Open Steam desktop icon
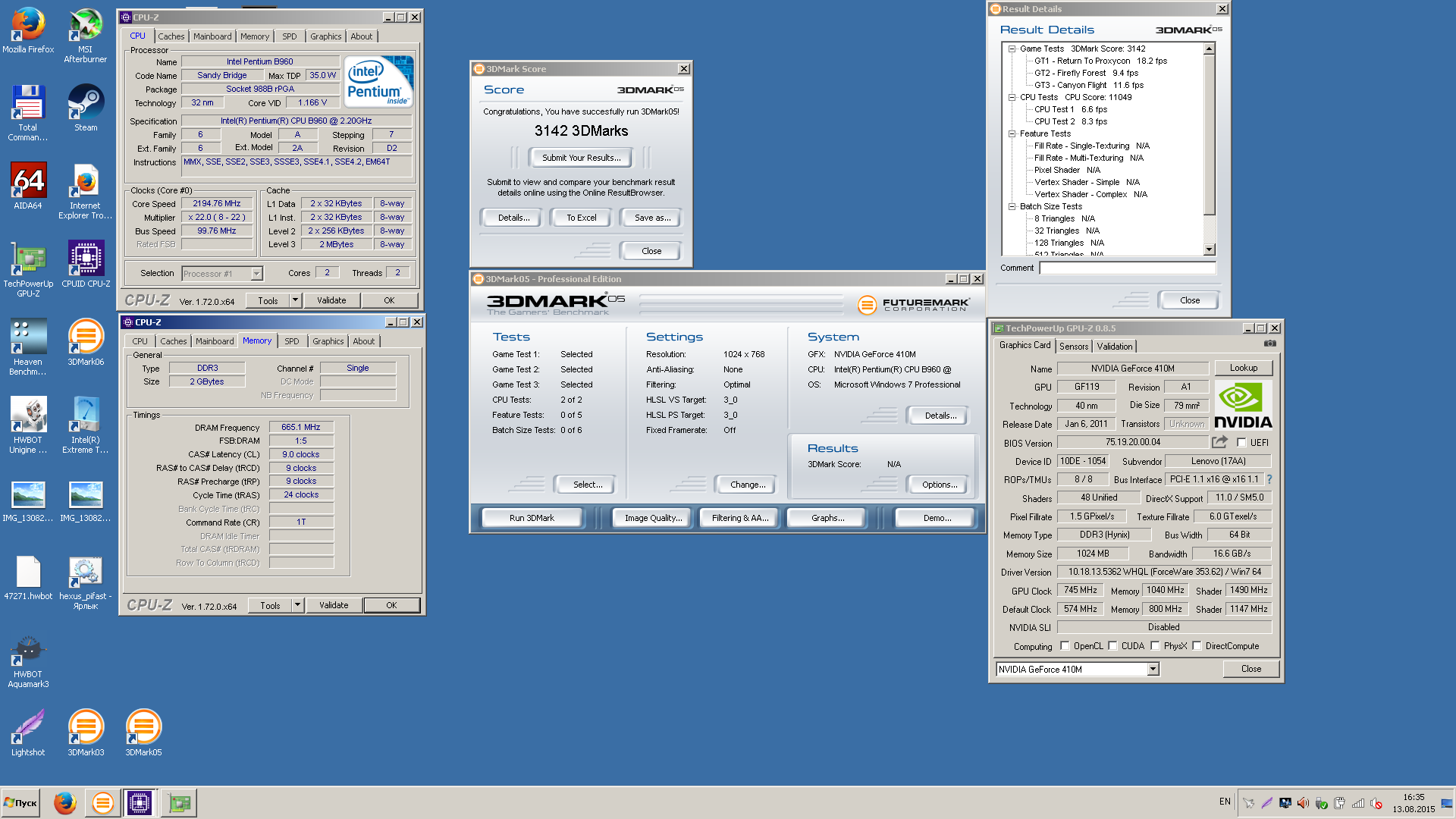 86,107
